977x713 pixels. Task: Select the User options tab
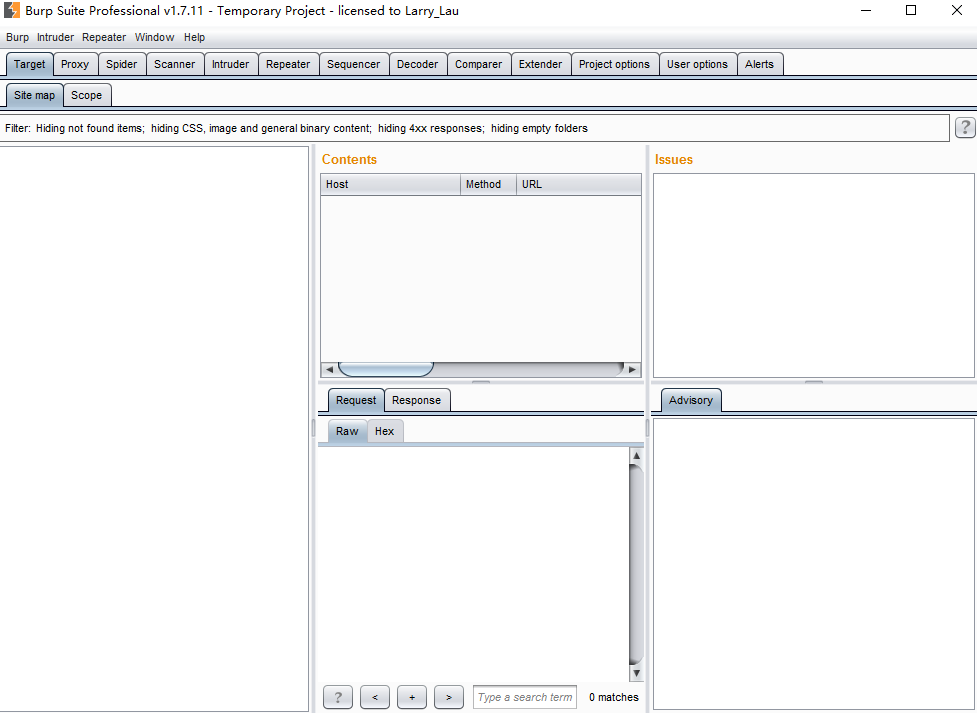(697, 64)
